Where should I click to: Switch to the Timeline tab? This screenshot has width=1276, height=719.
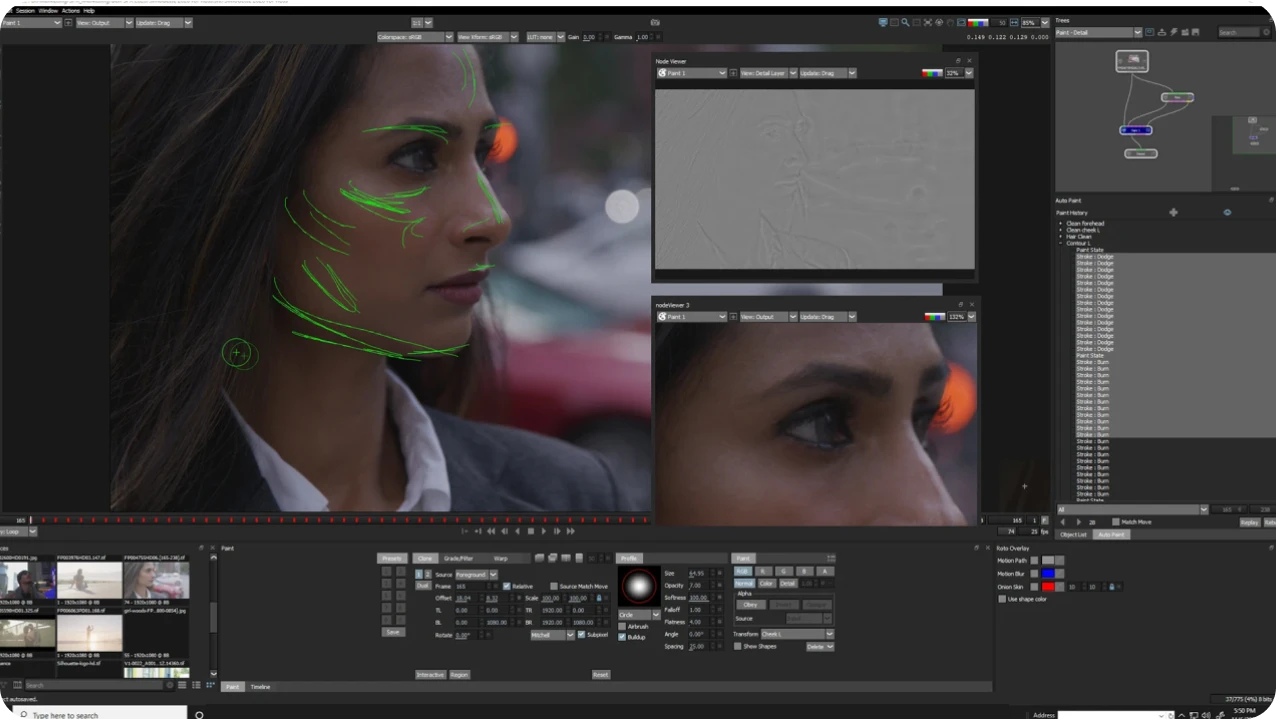point(260,687)
